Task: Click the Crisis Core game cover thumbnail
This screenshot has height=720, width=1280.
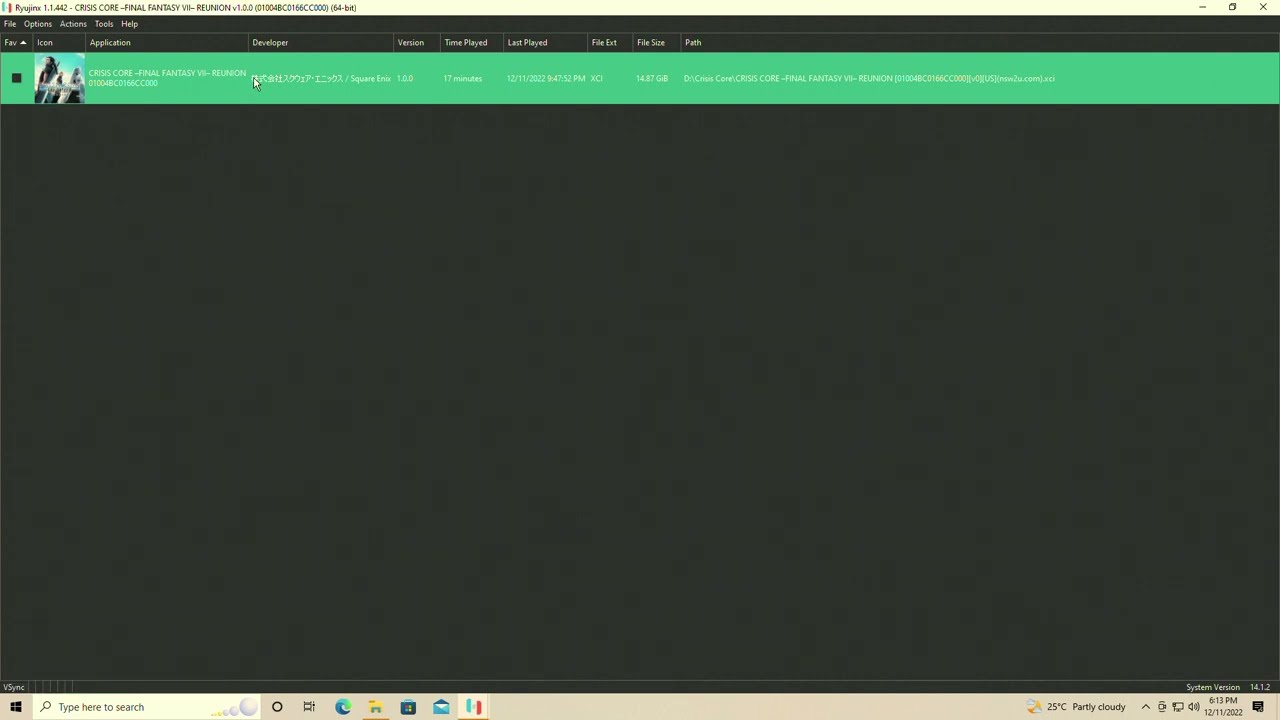Action: pos(59,78)
